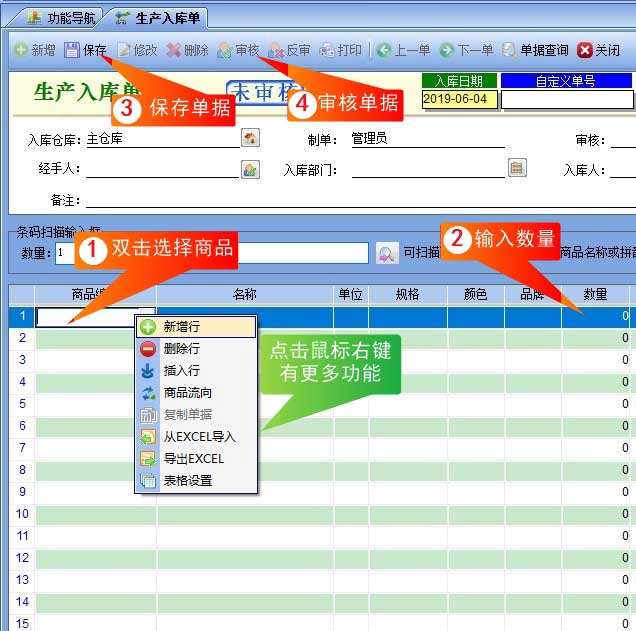The height and width of the screenshot is (631, 636).
Task: Choose 商品流向 in context menu
Action: (196, 393)
